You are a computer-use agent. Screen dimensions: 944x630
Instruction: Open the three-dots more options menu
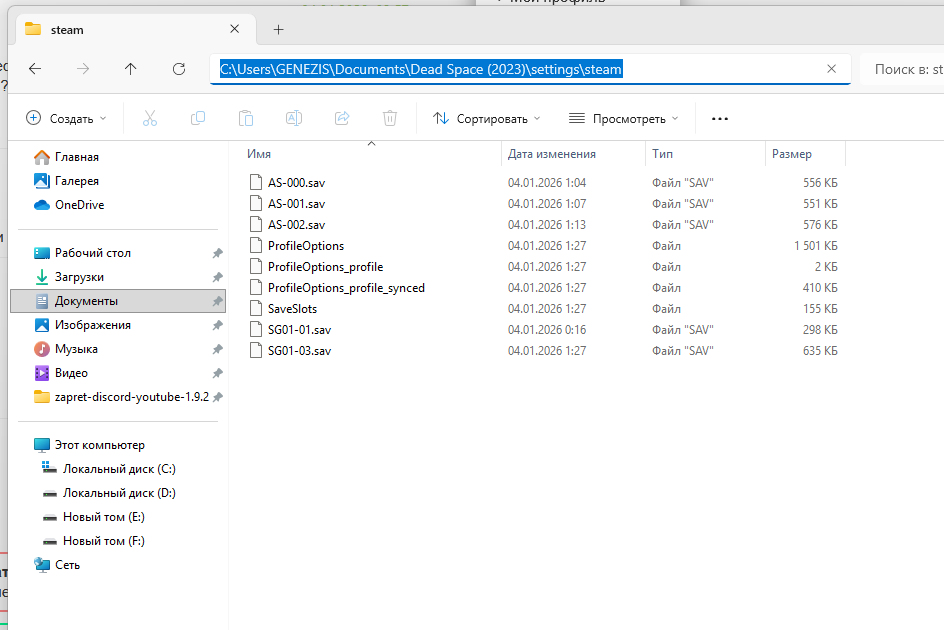(x=720, y=118)
